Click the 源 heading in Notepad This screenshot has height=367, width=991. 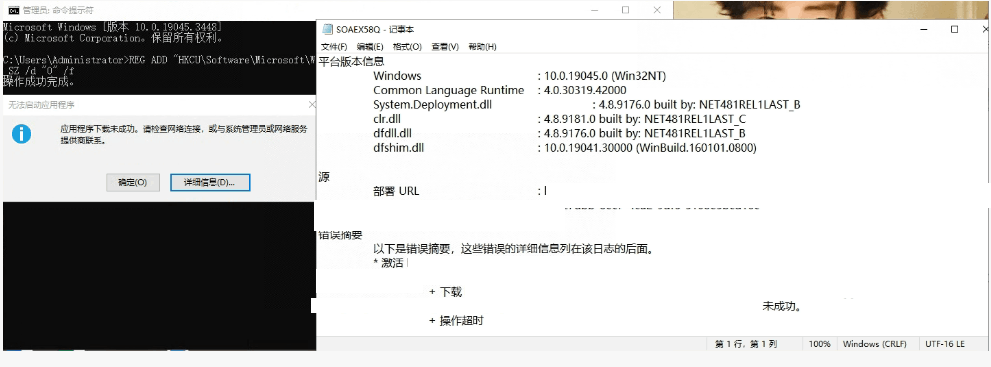coord(324,177)
